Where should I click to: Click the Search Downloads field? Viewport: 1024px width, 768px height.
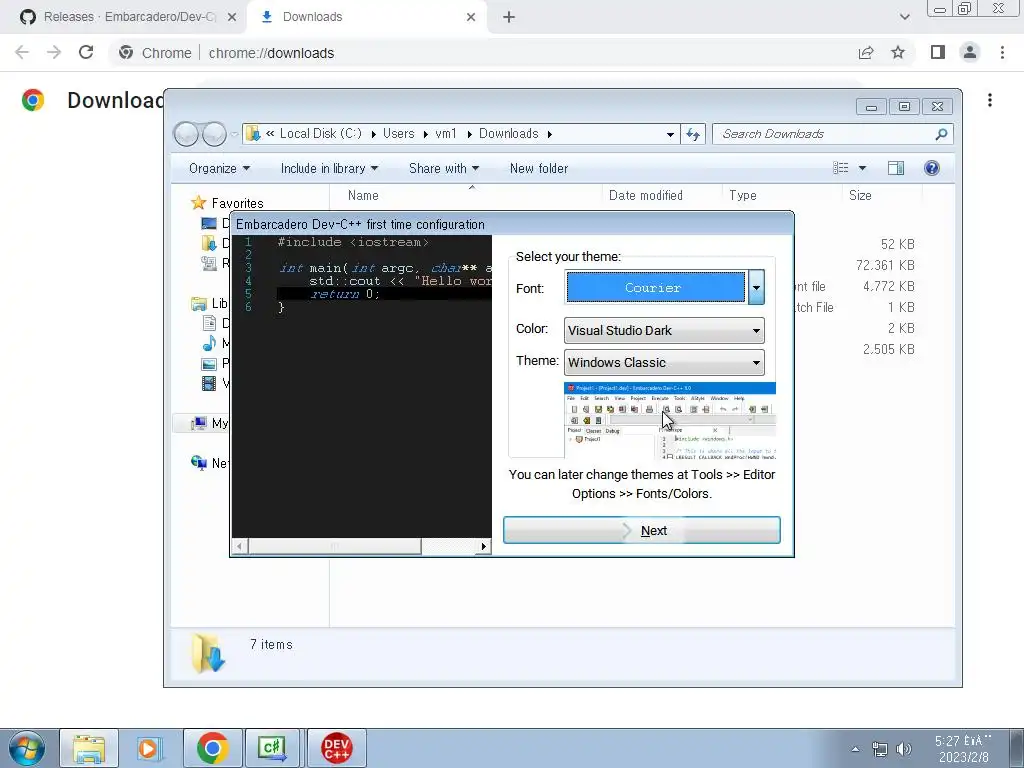pyautogui.click(x=833, y=134)
